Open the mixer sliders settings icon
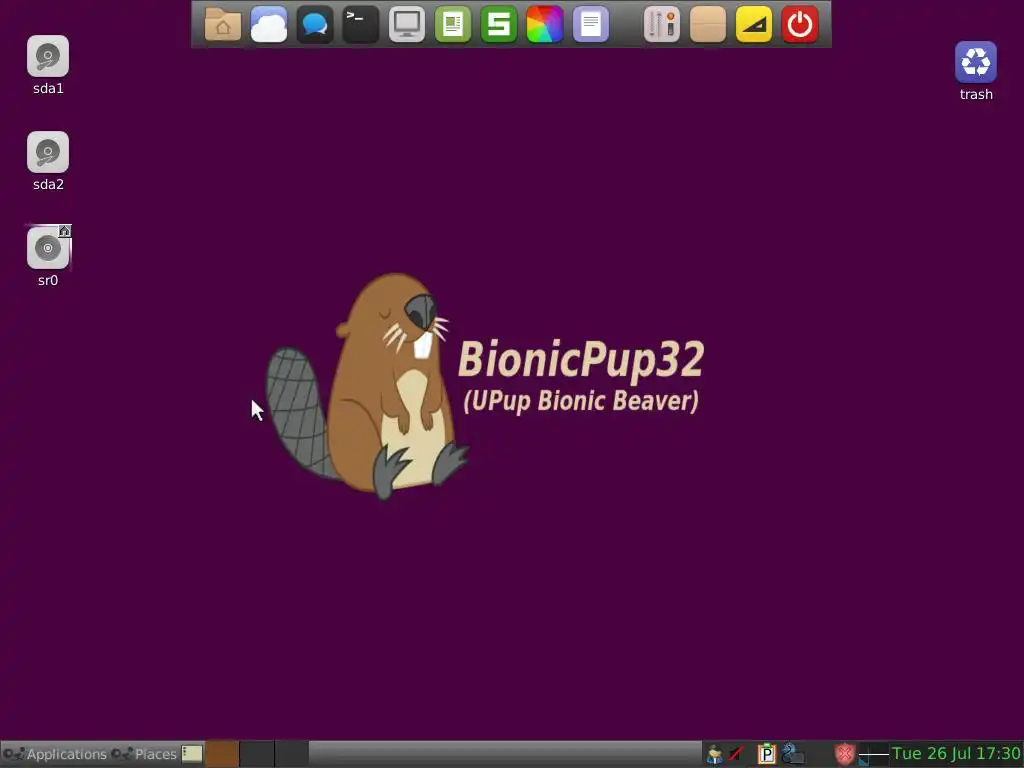 click(662, 25)
